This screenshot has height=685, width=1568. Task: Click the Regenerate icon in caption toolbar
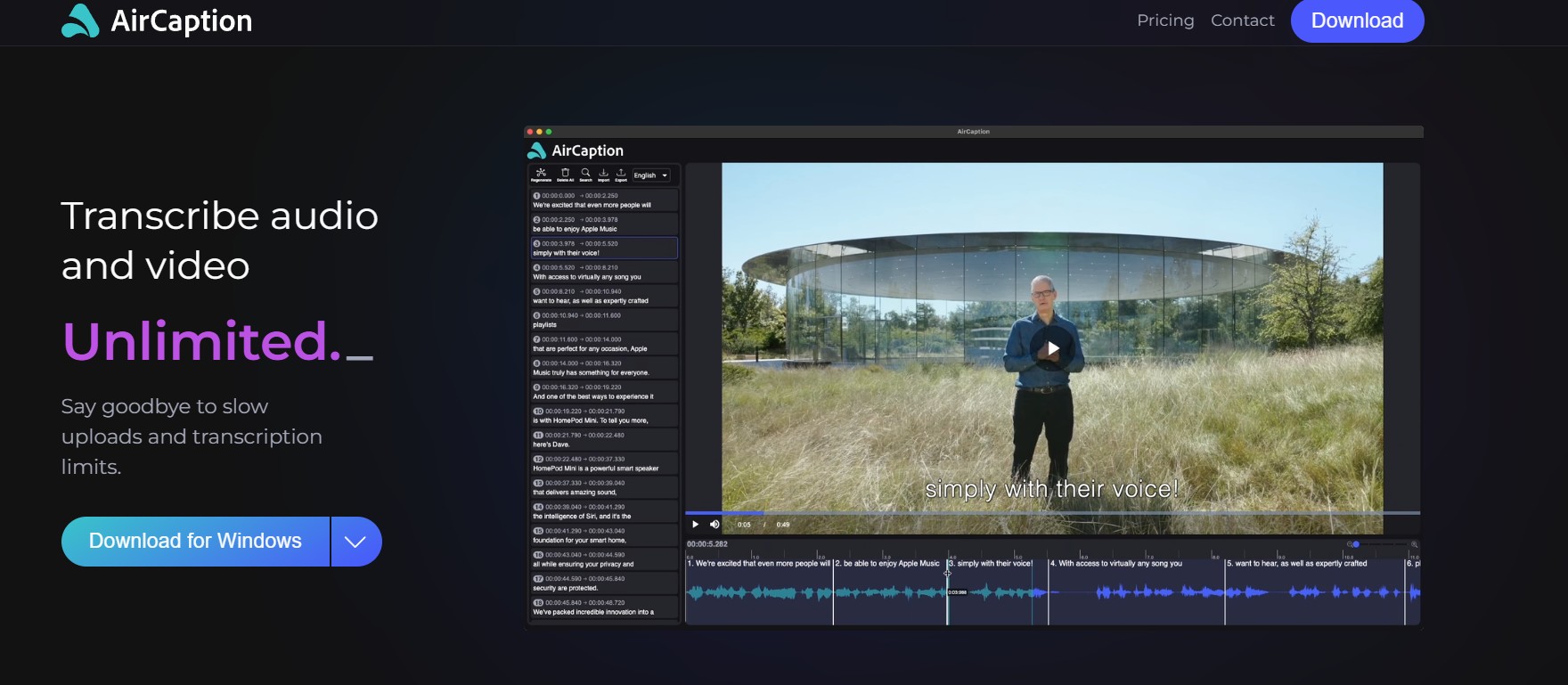point(541,175)
